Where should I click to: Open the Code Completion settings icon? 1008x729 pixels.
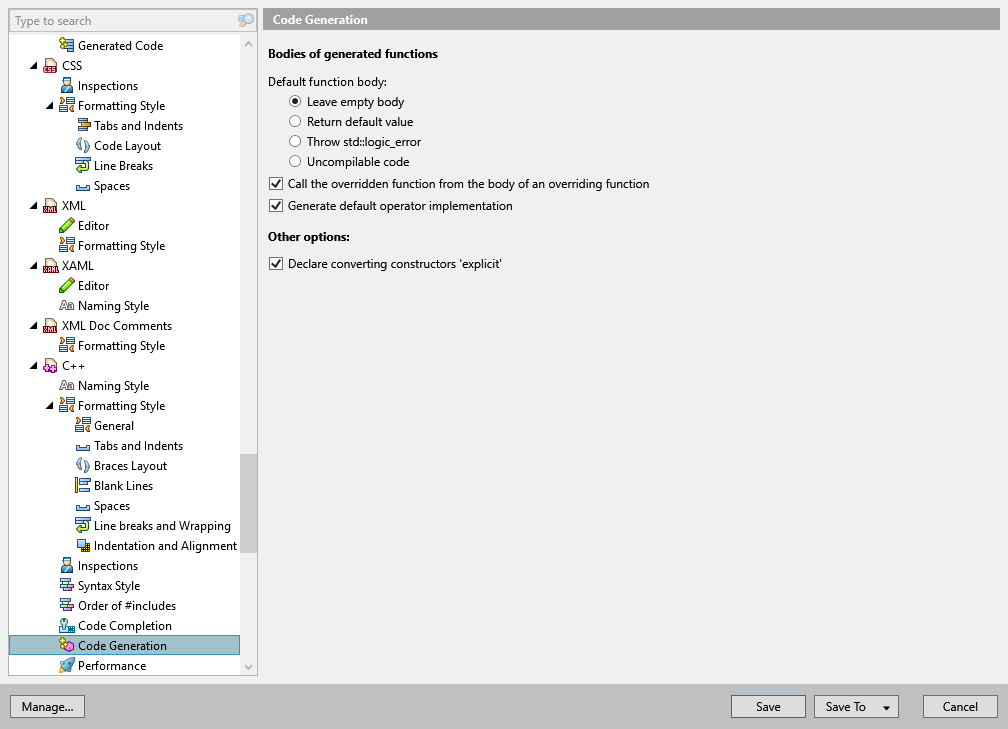(x=64, y=625)
